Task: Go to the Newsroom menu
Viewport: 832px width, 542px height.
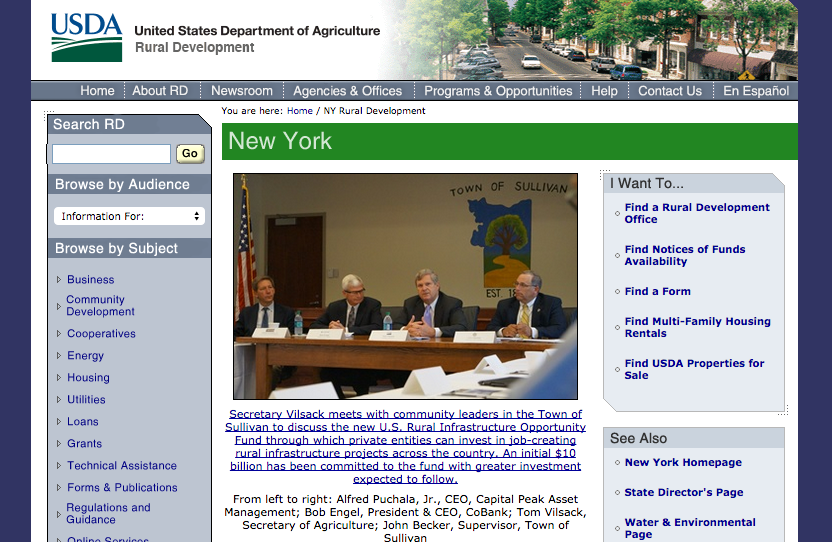Action: (242, 91)
